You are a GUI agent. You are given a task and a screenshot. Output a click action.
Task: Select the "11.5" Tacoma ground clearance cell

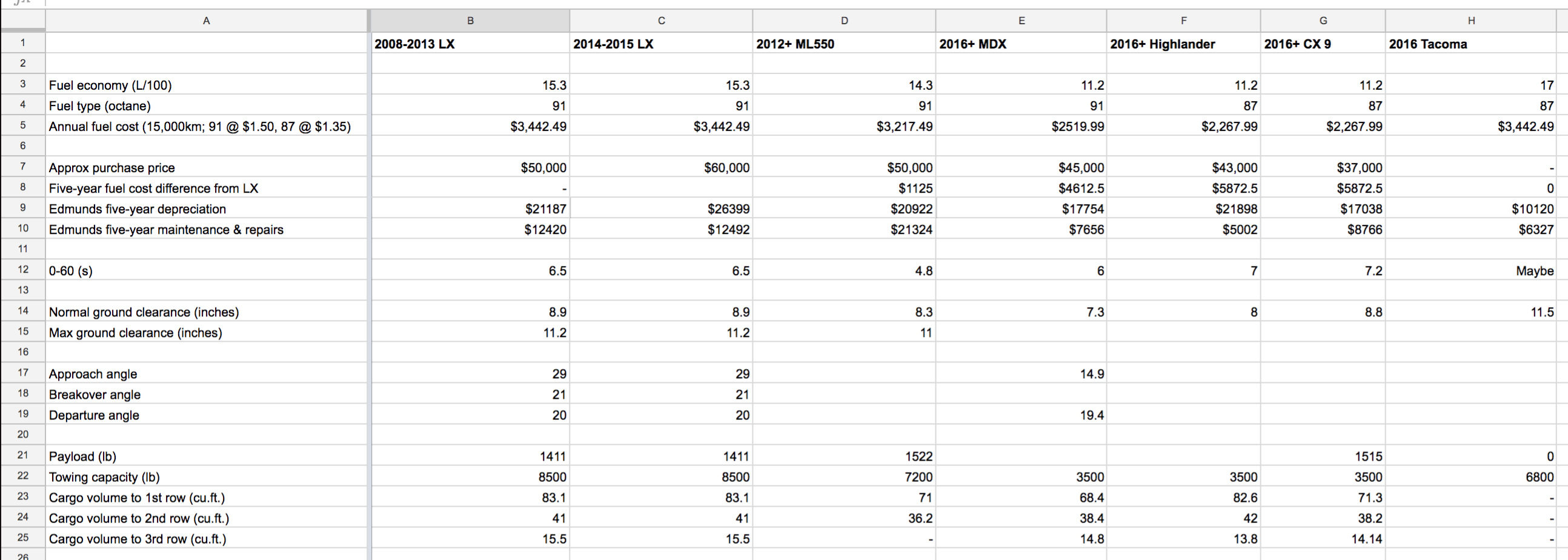[1471, 312]
